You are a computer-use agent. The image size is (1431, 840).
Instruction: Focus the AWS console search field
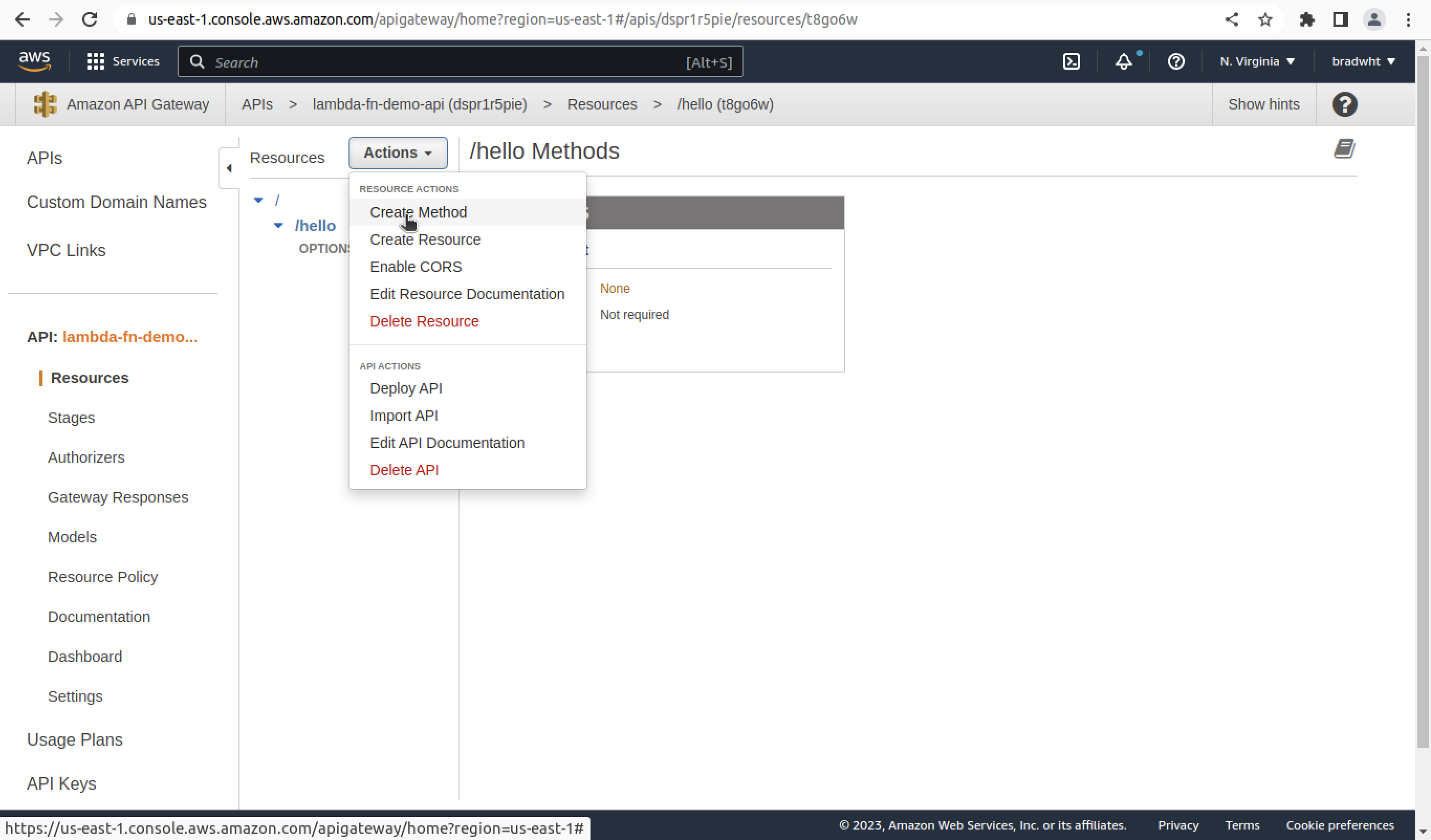460,61
